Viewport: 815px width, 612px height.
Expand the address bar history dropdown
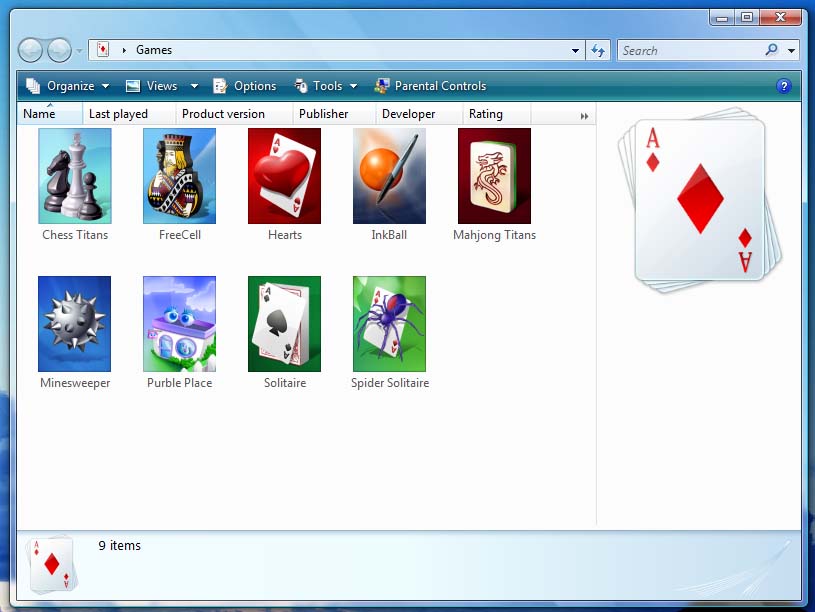coord(575,50)
